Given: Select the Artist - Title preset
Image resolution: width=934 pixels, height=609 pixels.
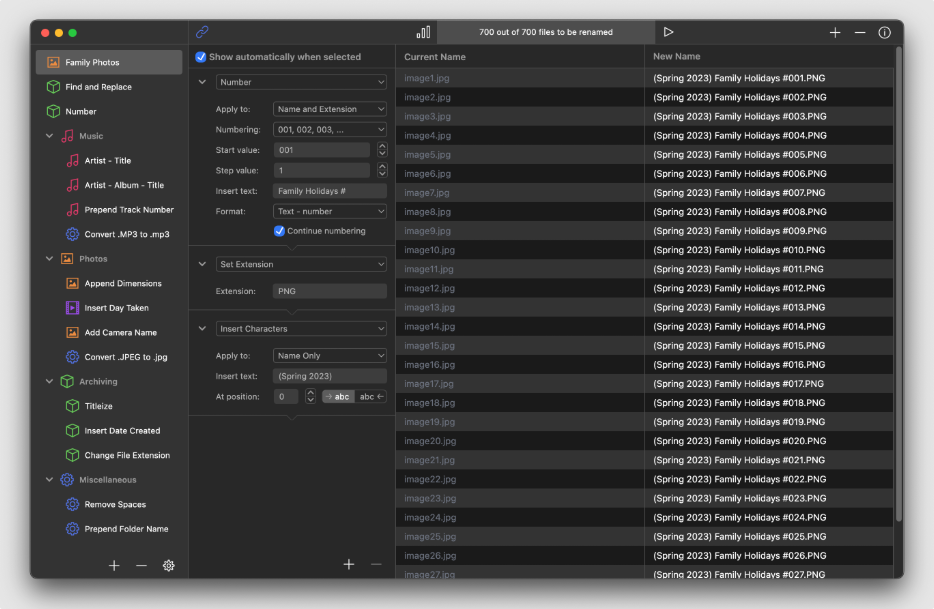Looking at the screenshot, I should click(107, 160).
